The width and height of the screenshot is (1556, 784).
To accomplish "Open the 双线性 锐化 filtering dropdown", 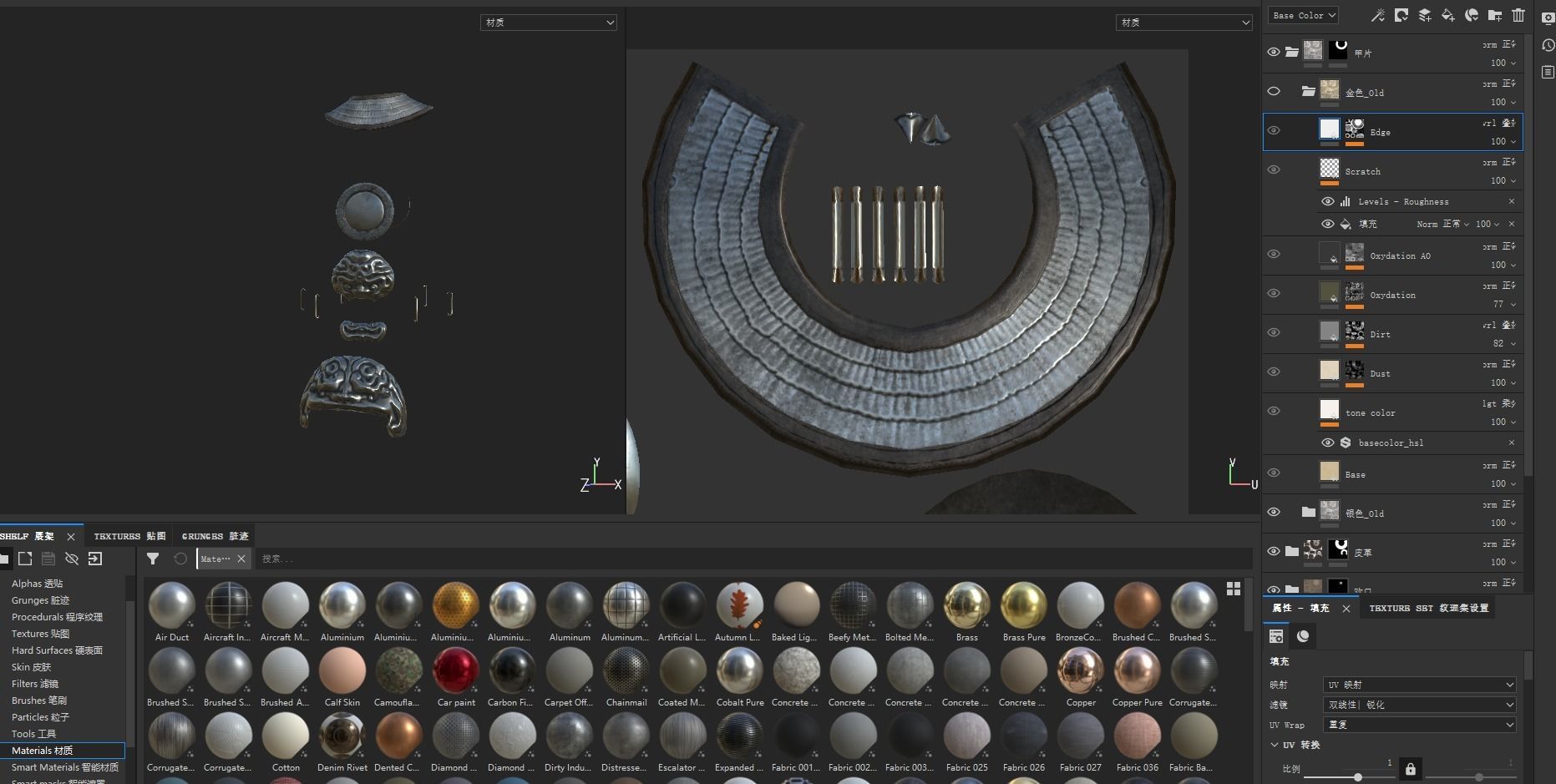I will point(1420,705).
